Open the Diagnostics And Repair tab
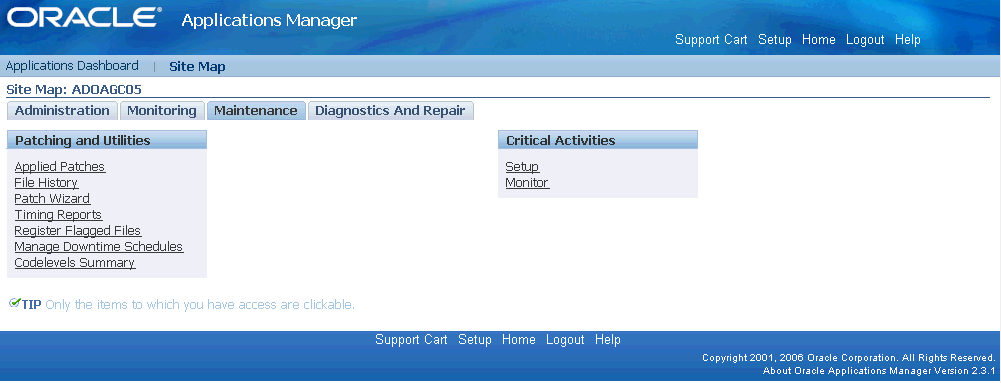Screen dimensions: 1001x383 (390, 110)
